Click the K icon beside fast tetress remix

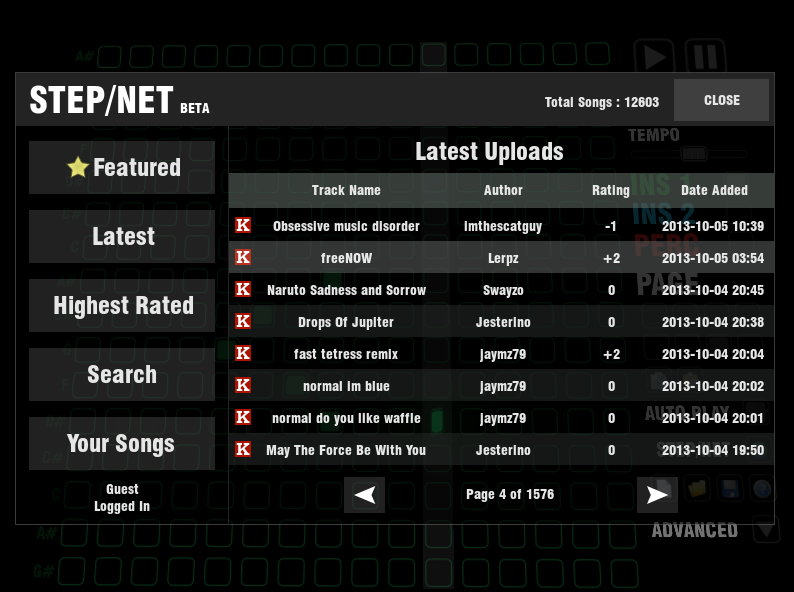(x=243, y=353)
